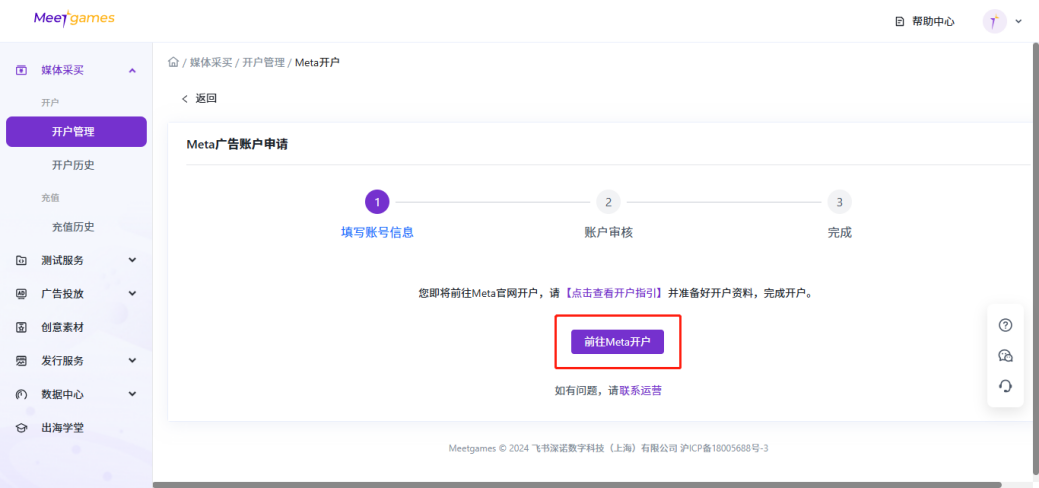Select 开户历史 in the sidebar
This screenshot has width=1039, height=488.
(x=73, y=165)
